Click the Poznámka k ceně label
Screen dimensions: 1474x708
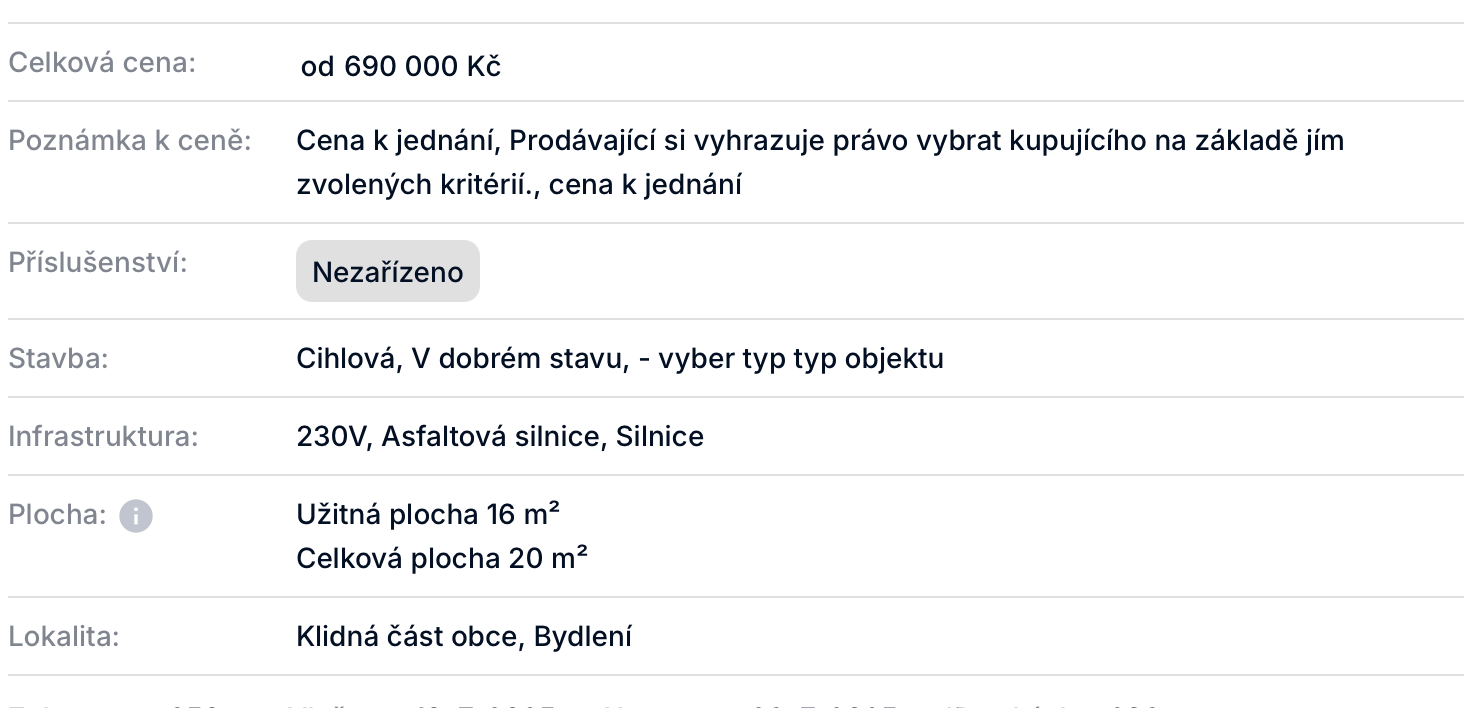coord(129,140)
